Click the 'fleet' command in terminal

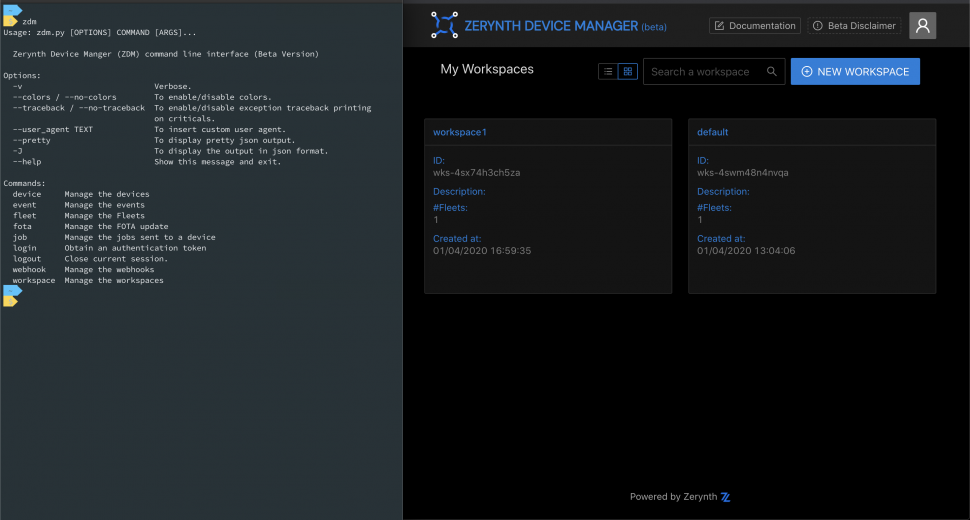tap(24, 216)
